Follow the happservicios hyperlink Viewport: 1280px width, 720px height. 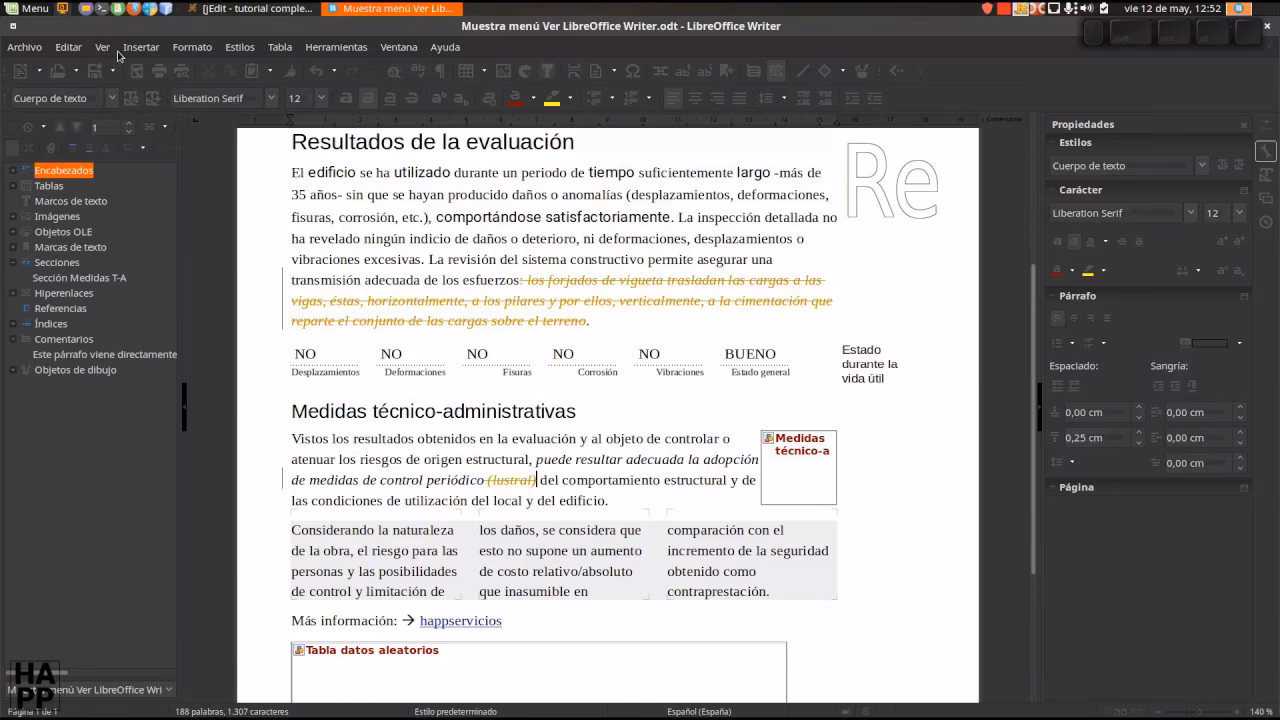[460, 621]
